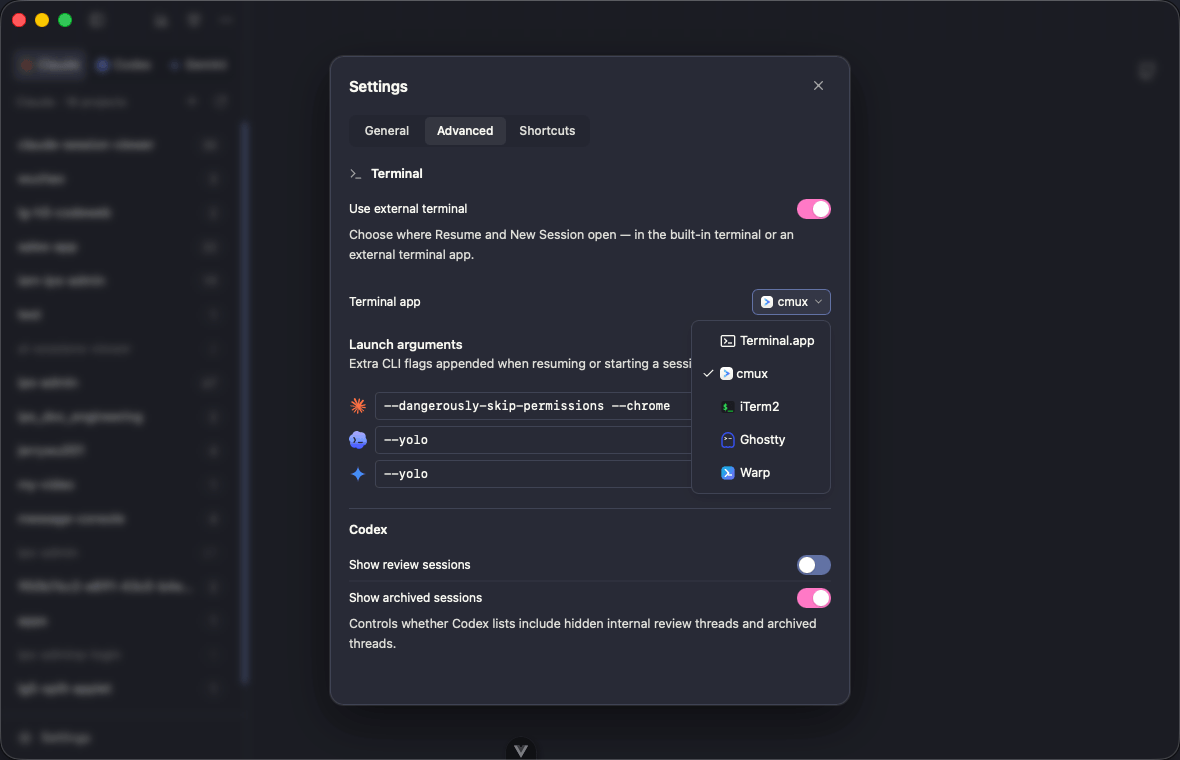The height and width of the screenshot is (760, 1180).
Task: Choose Ghostty terminal option
Action: click(761, 440)
